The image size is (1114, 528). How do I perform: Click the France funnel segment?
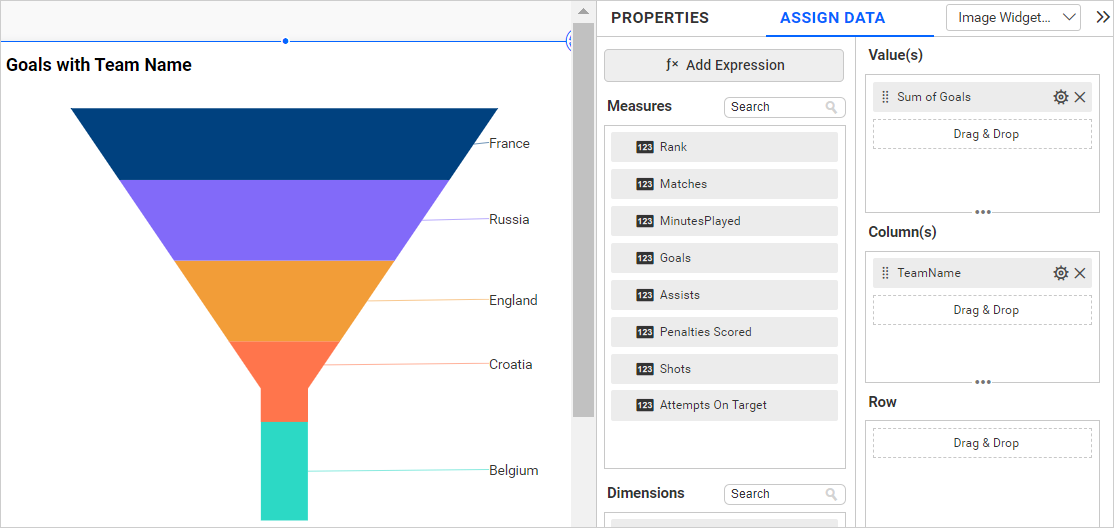284,144
